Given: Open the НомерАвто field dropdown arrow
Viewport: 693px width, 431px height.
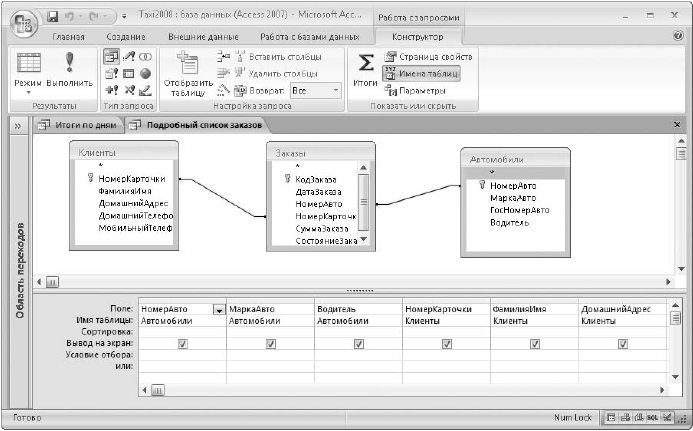Looking at the screenshot, I should coord(218,310).
